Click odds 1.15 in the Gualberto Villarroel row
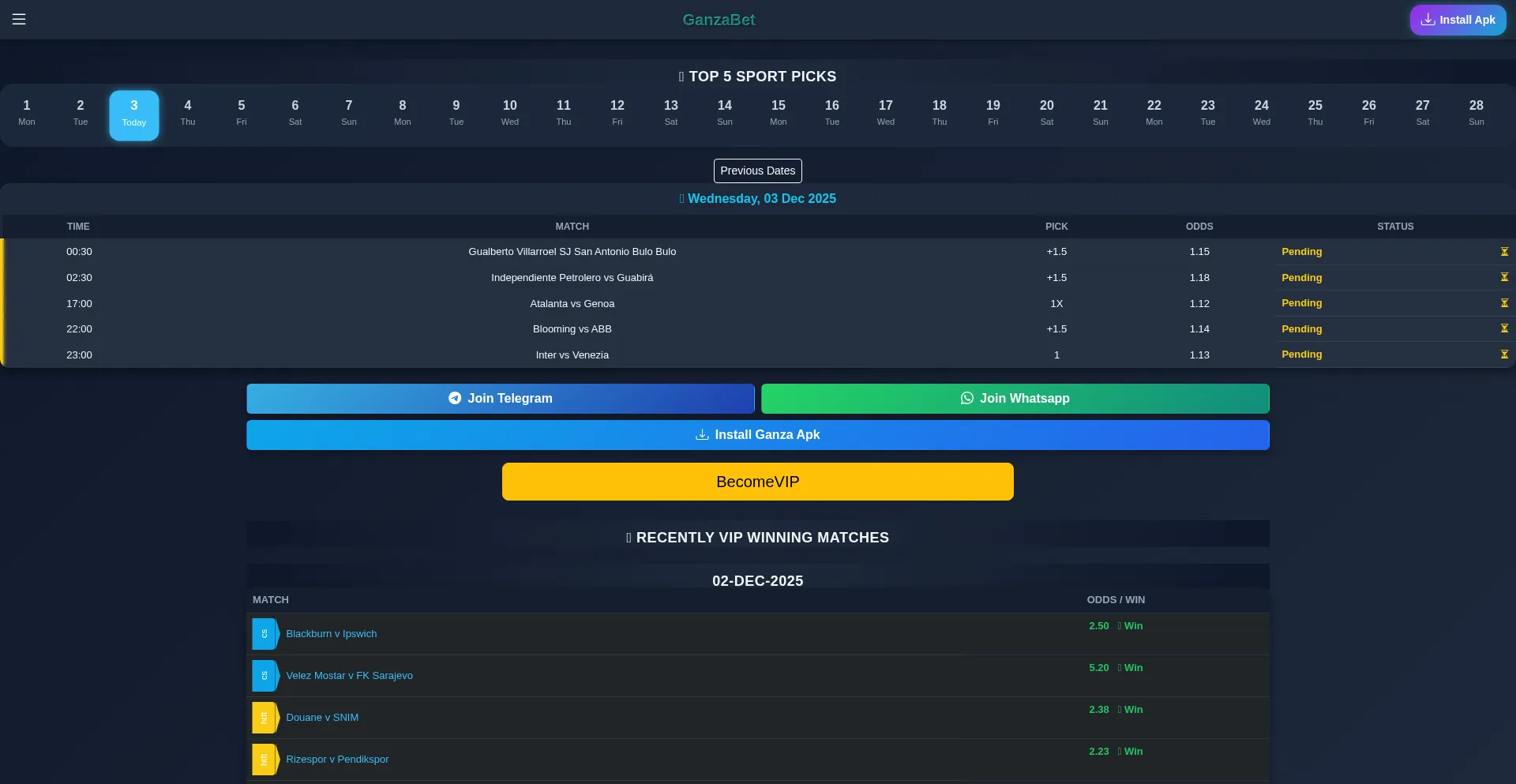Image resolution: width=1516 pixels, height=784 pixels. pos(1199,252)
